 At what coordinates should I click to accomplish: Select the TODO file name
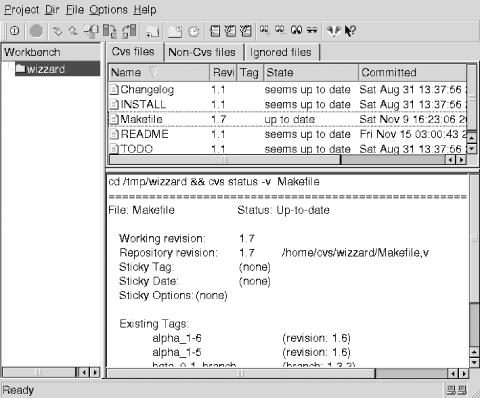[x=137, y=149]
